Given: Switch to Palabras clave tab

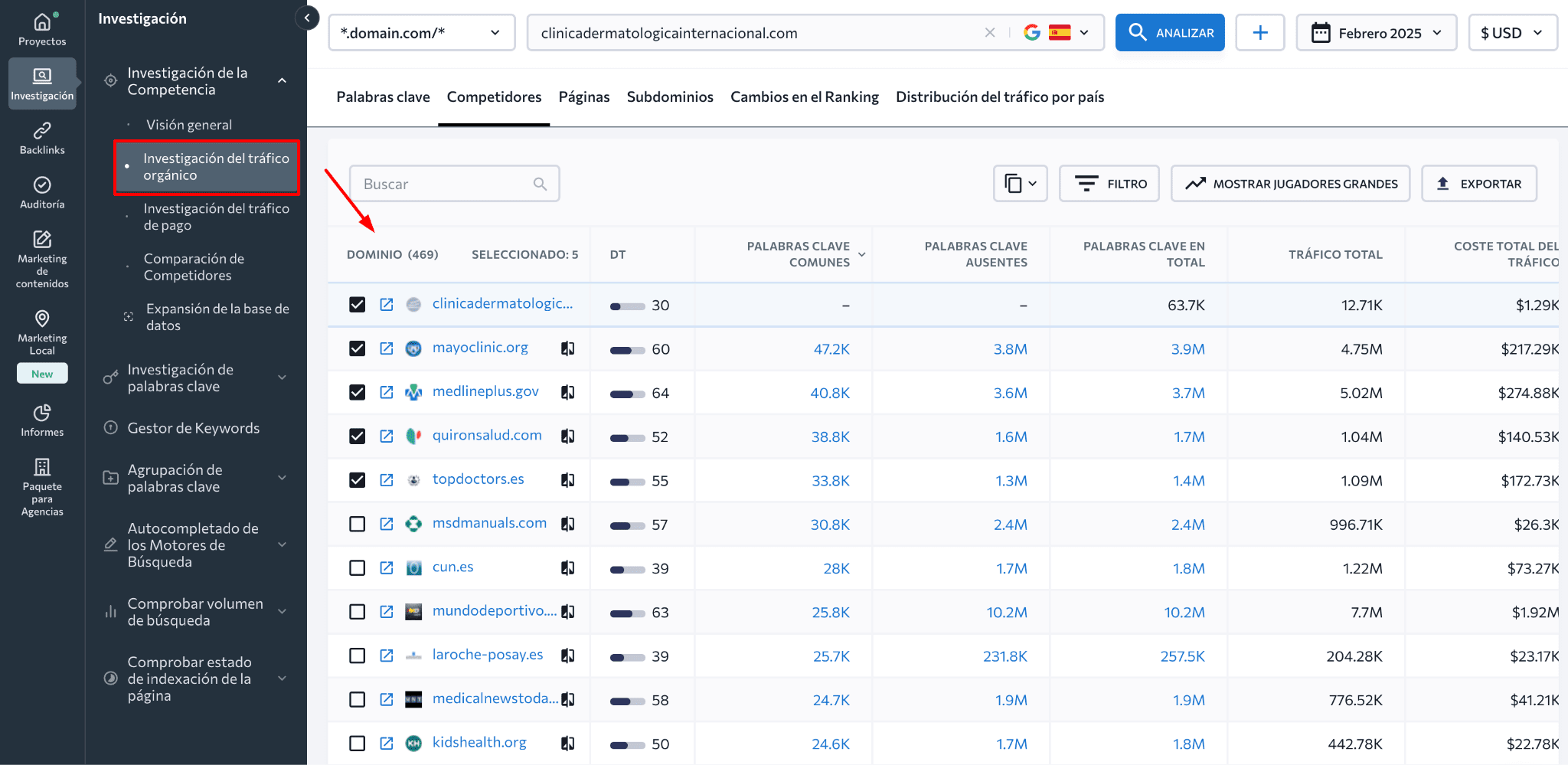Looking at the screenshot, I should (383, 97).
